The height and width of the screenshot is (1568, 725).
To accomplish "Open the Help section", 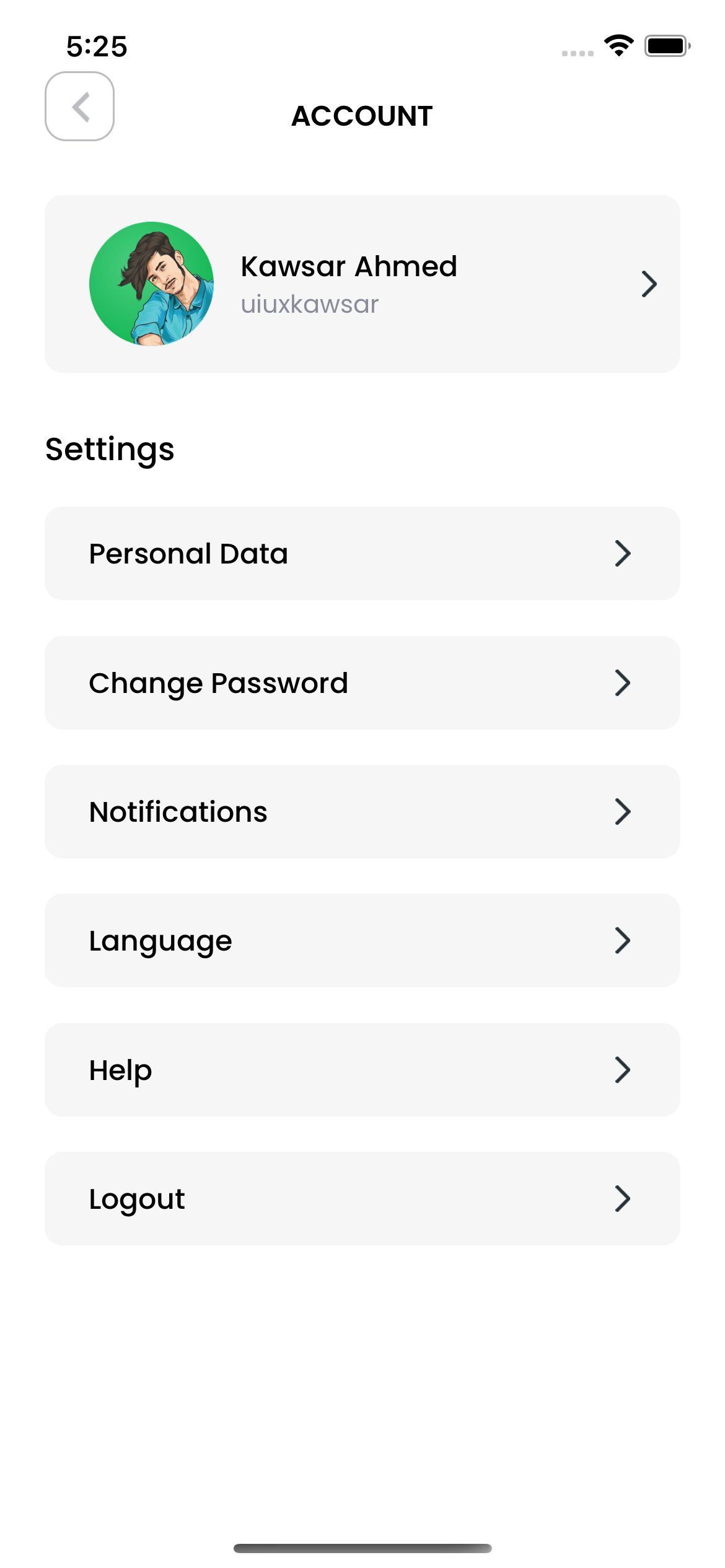I will point(121,1070).
